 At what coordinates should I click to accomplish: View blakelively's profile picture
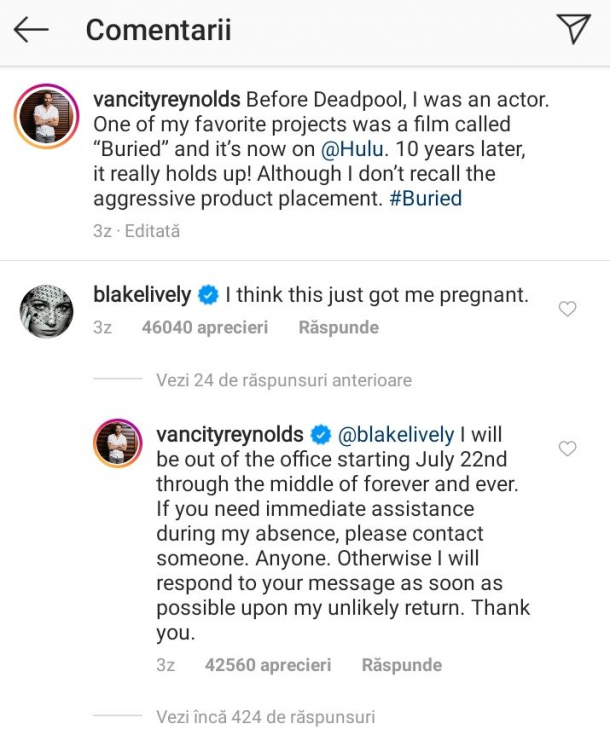[46, 312]
